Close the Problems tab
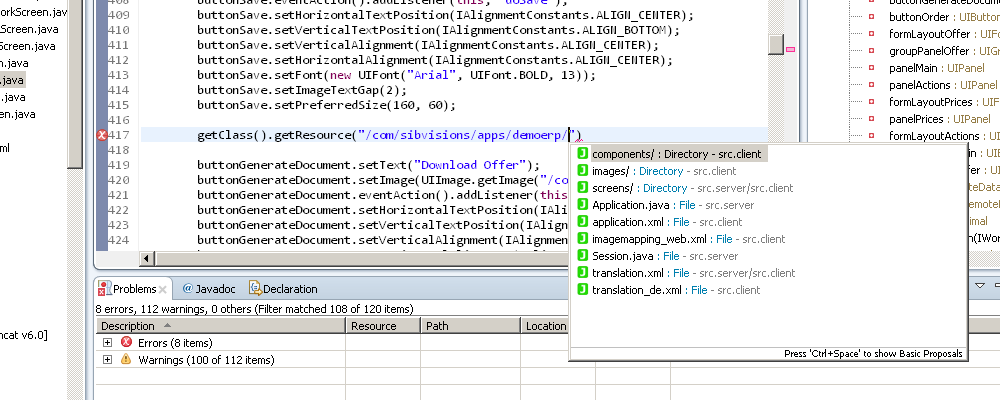The height and width of the screenshot is (400, 1000). tap(163, 290)
